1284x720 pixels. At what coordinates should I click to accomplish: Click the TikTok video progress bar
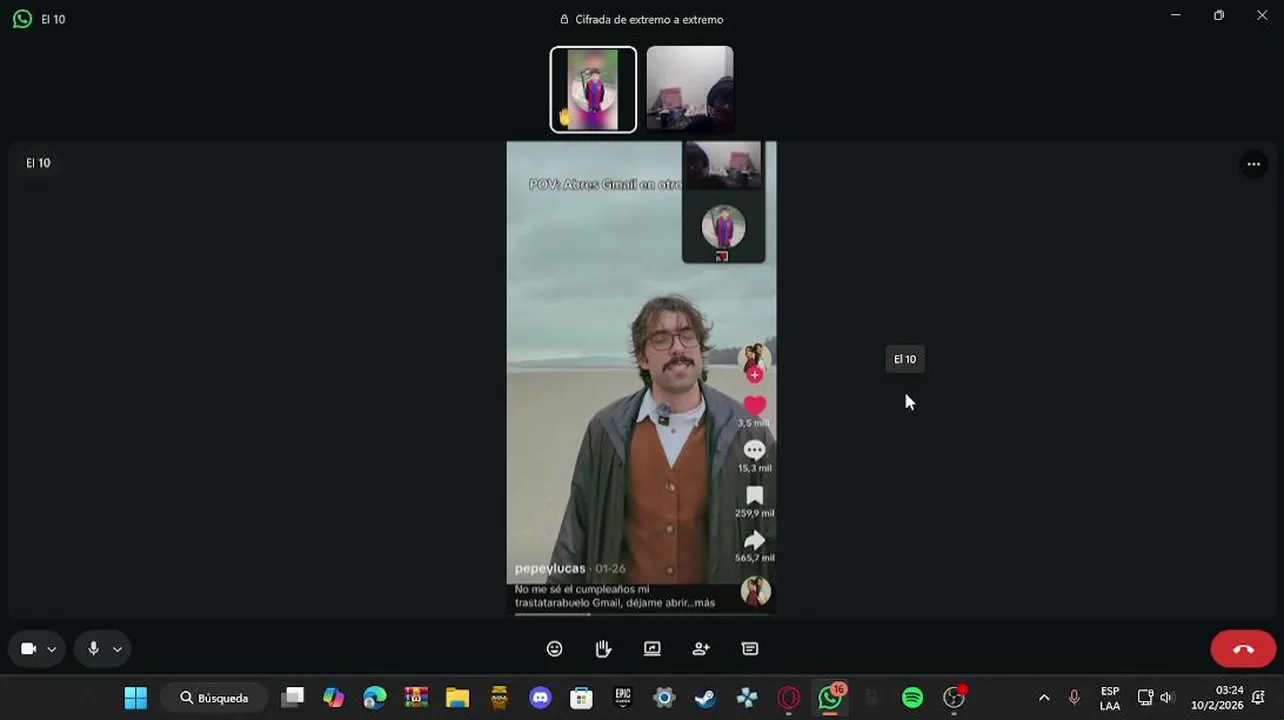(x=641, y=614)
